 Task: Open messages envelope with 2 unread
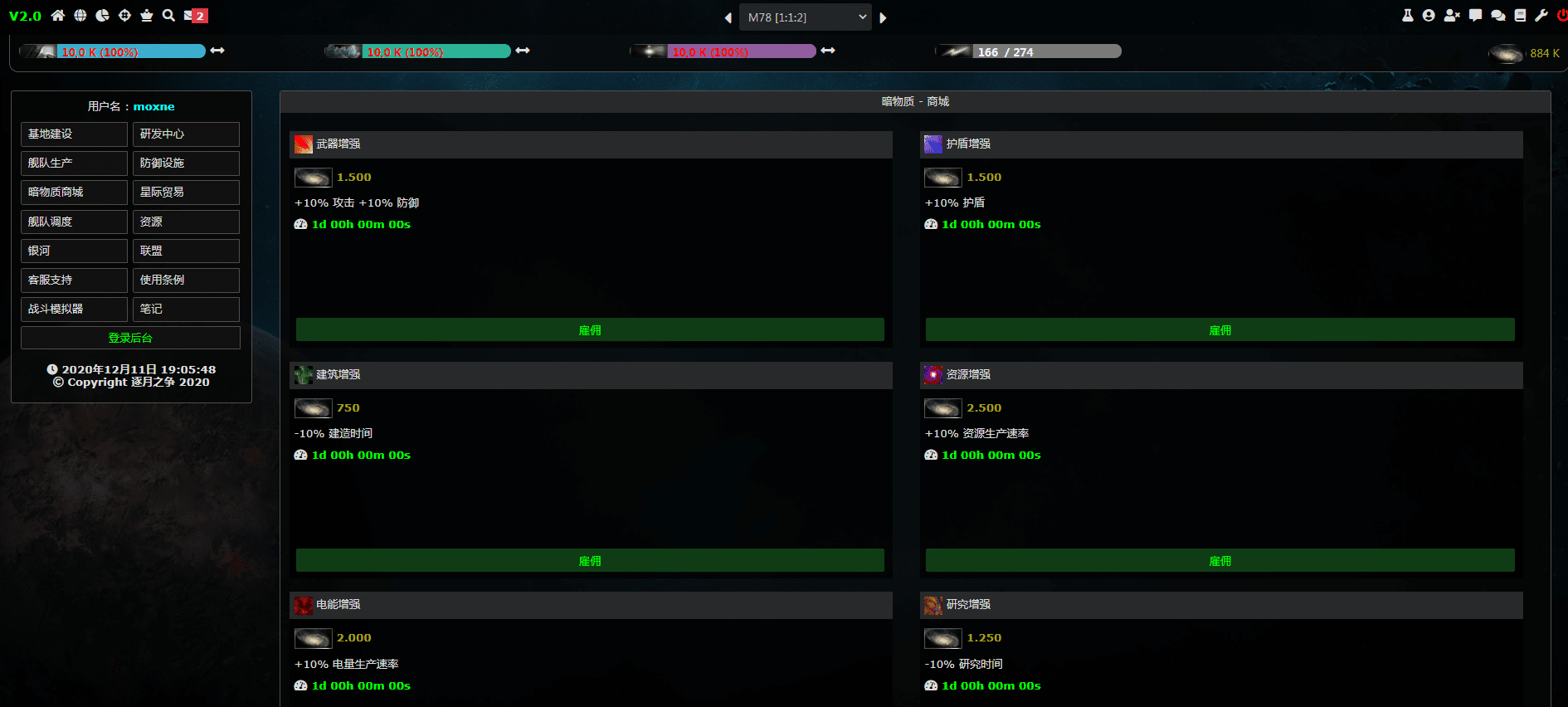[195, 16]
